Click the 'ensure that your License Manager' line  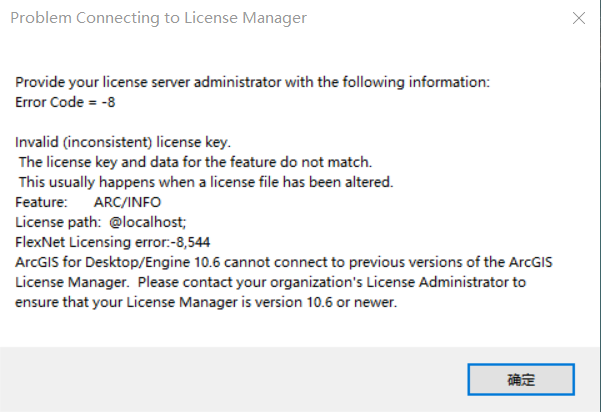[x=207, y=301]
